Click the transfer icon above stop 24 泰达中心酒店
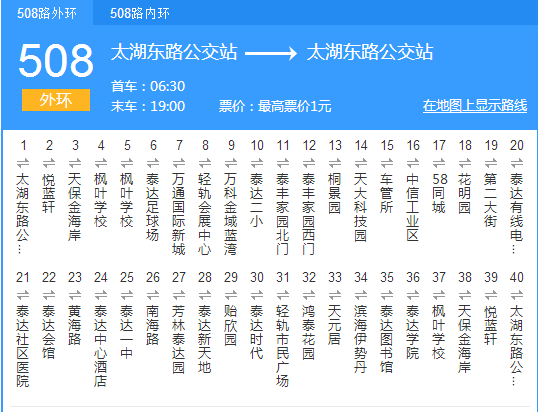538x412 pixels. [101, 295]
